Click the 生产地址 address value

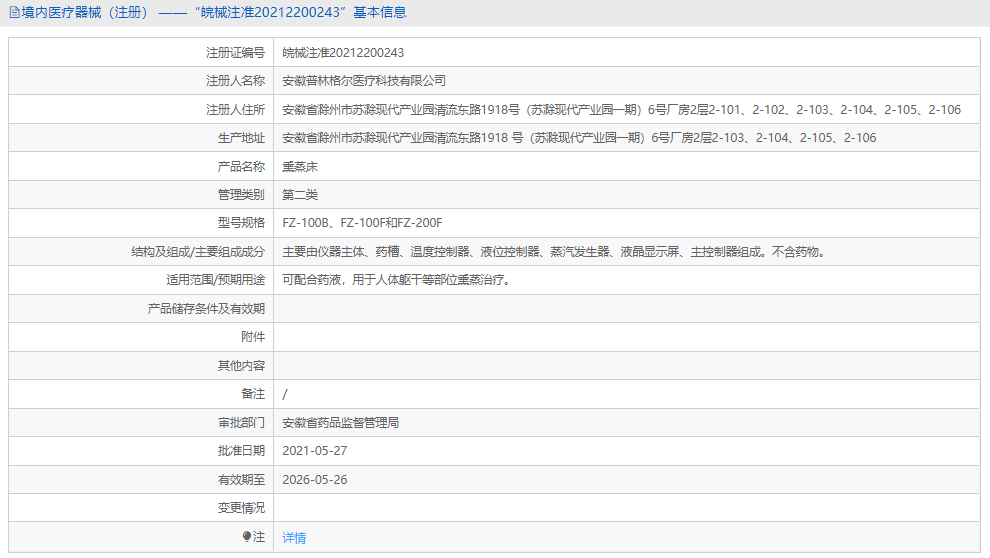pos(579,138)
